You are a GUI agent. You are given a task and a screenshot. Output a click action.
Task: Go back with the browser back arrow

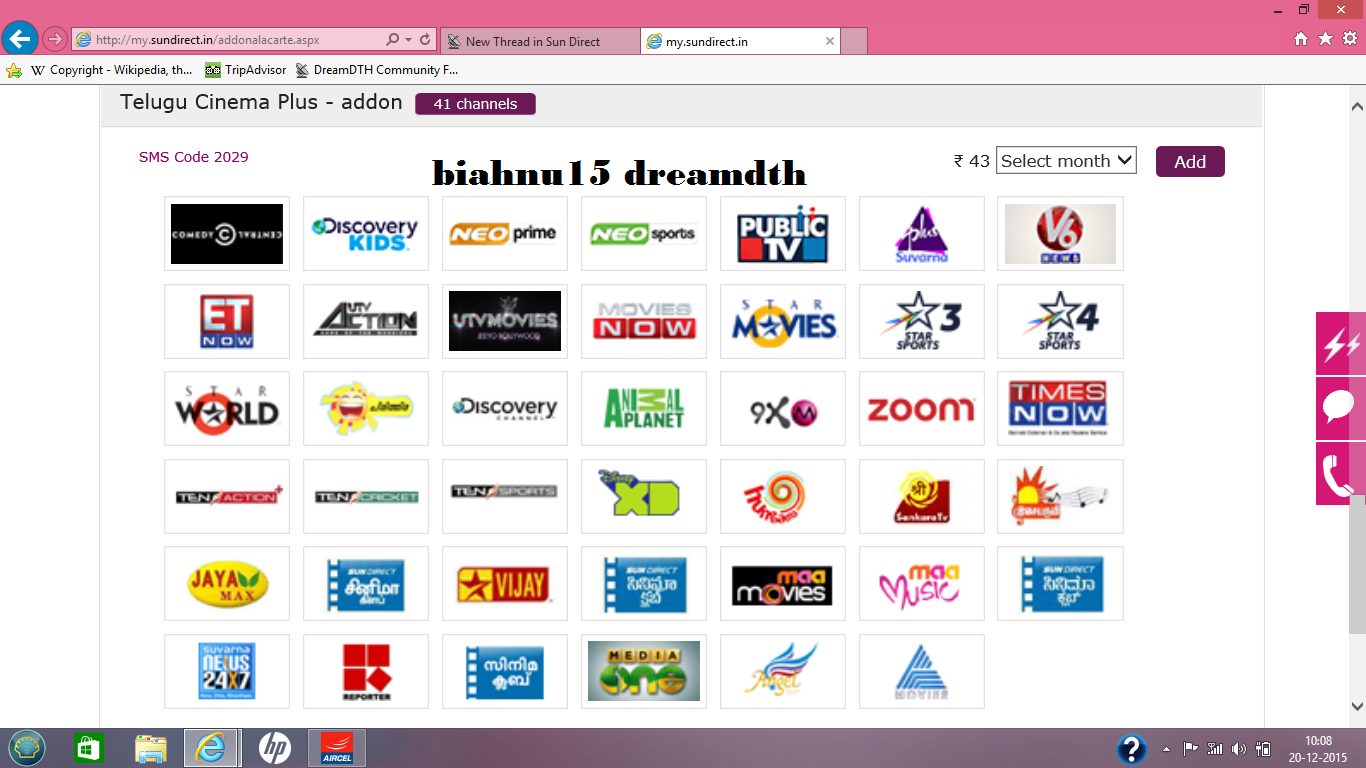[x=20, y=39]
